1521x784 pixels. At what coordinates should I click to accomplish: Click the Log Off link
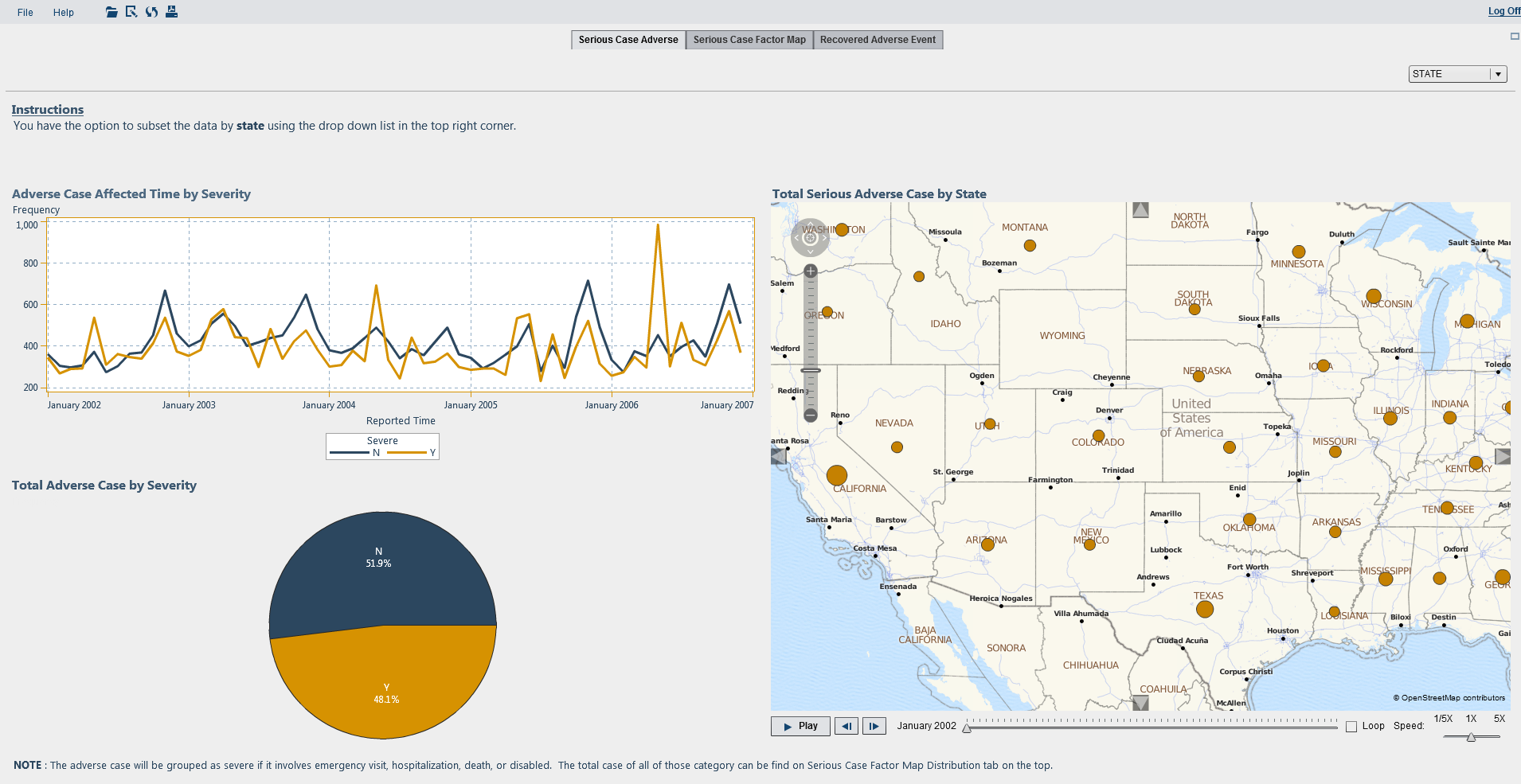(x=1504, y=11)
